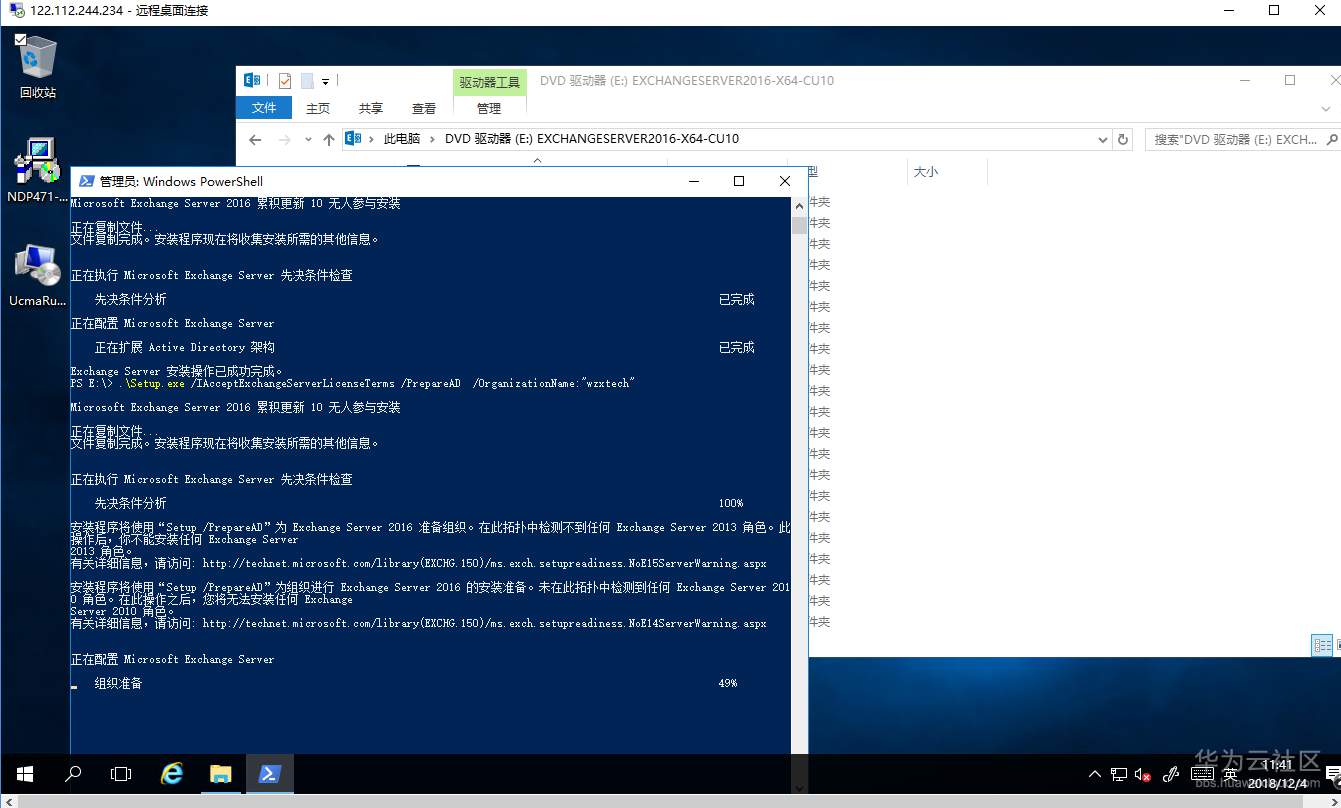Click 此电脑 in the address bar breadcrumb
Screen dimensions: 1341x808
click(x=402, y=139)
